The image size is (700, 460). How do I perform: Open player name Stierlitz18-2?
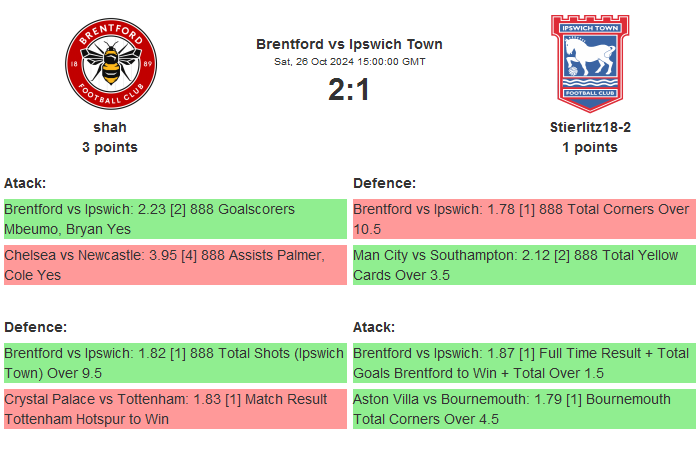(x=589, y=127)
